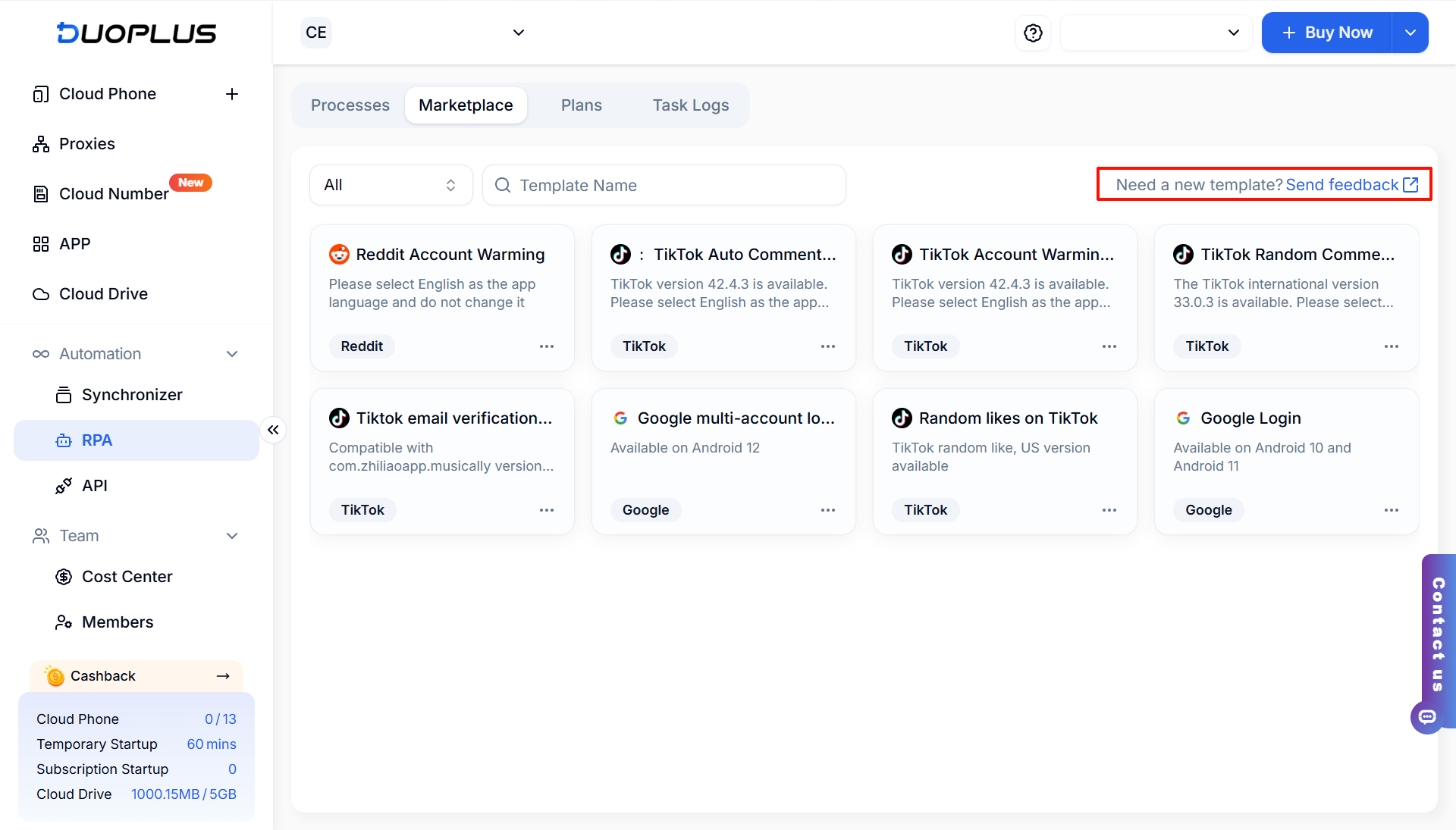Open more options for Random likes on TikTok
The width and height of the screenshot is (1456, 830).
(1109, 510)
